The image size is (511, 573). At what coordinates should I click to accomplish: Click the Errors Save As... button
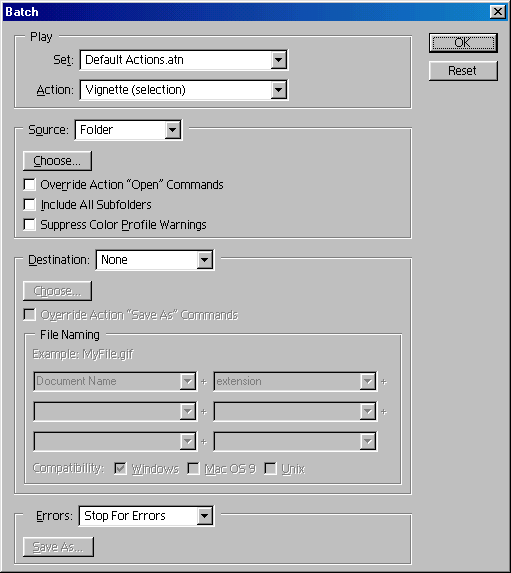[x=58, y=547]
